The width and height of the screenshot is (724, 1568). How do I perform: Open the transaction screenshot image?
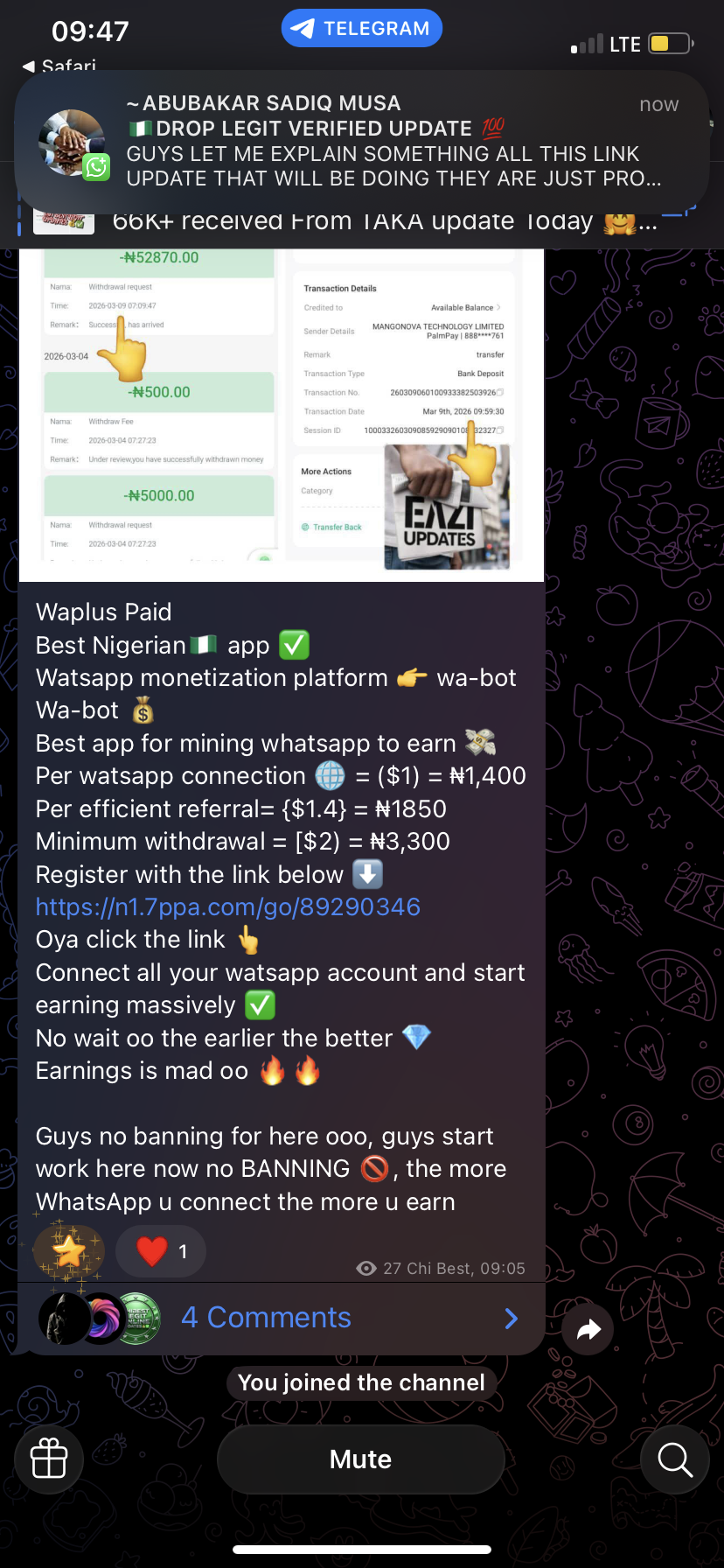[x=282, y=411]
